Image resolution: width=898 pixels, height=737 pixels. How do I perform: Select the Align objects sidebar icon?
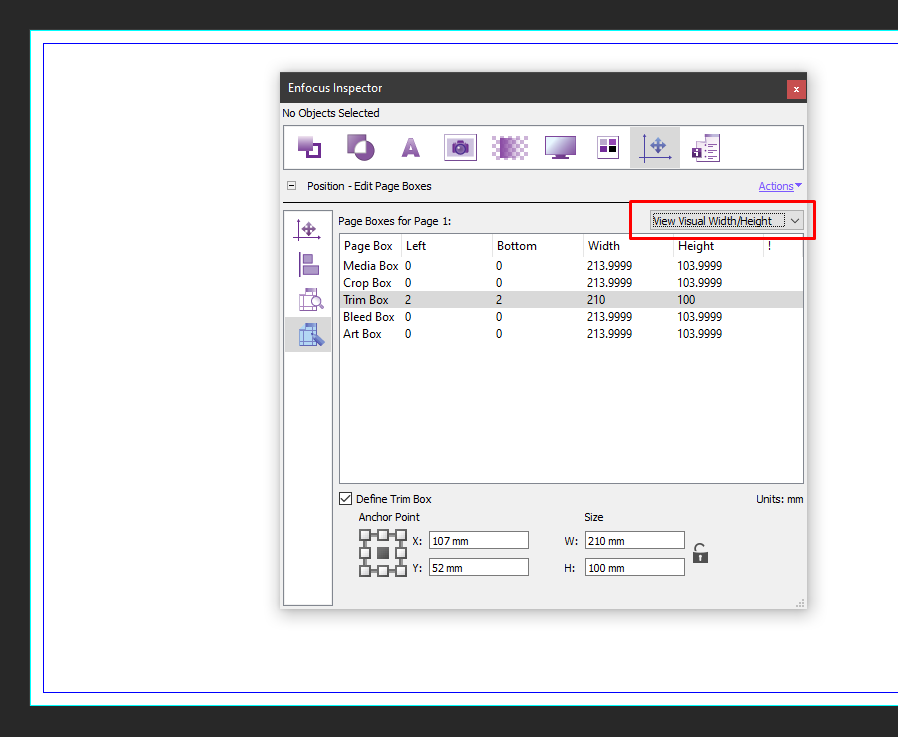pyautogui.click(x=308, y=265)
